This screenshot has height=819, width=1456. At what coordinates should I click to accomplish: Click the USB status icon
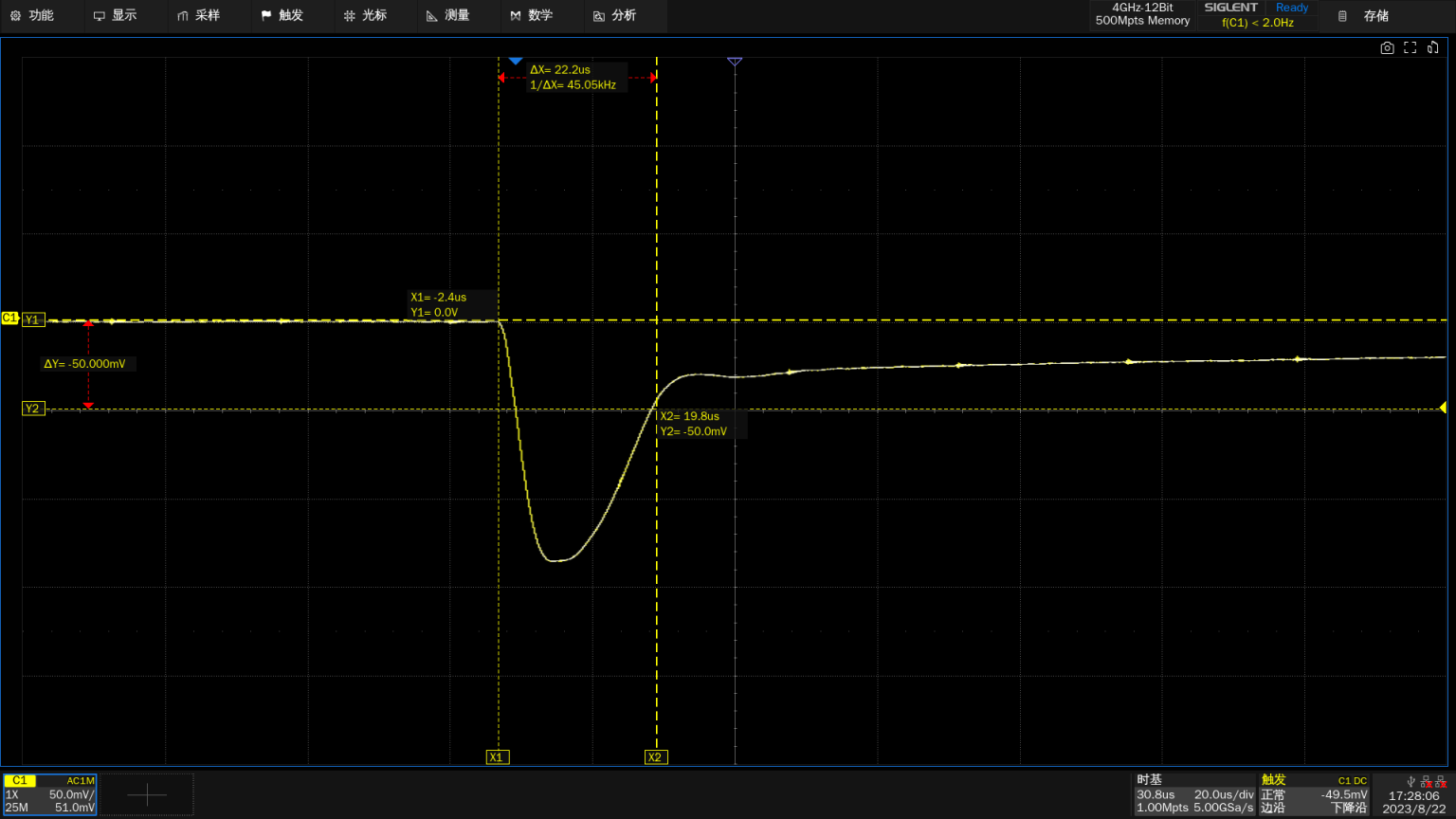tap(1411, 781)
